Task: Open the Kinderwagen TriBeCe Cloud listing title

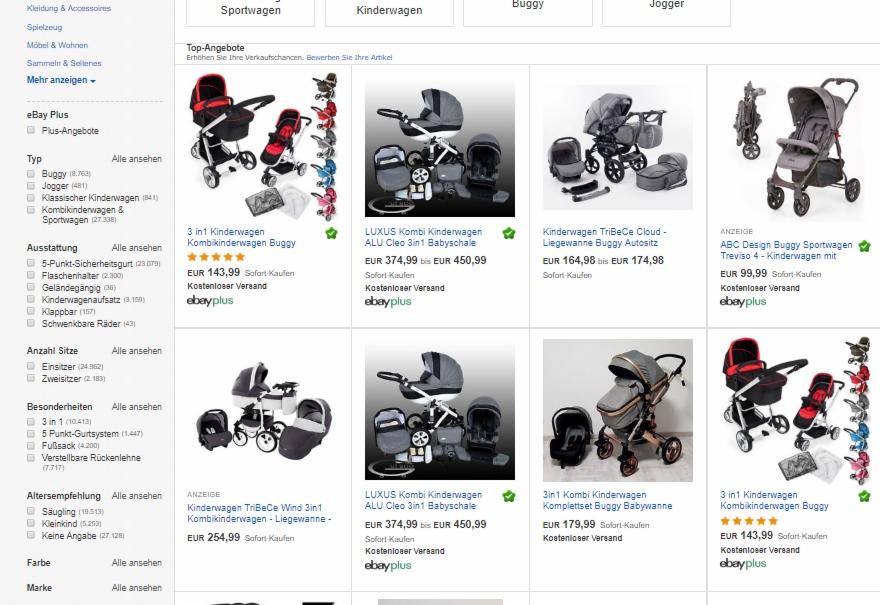Action: tap(604, 238)
